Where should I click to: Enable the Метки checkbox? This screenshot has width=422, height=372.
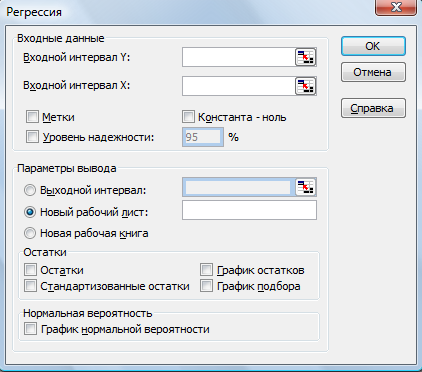tap(32, 117)
